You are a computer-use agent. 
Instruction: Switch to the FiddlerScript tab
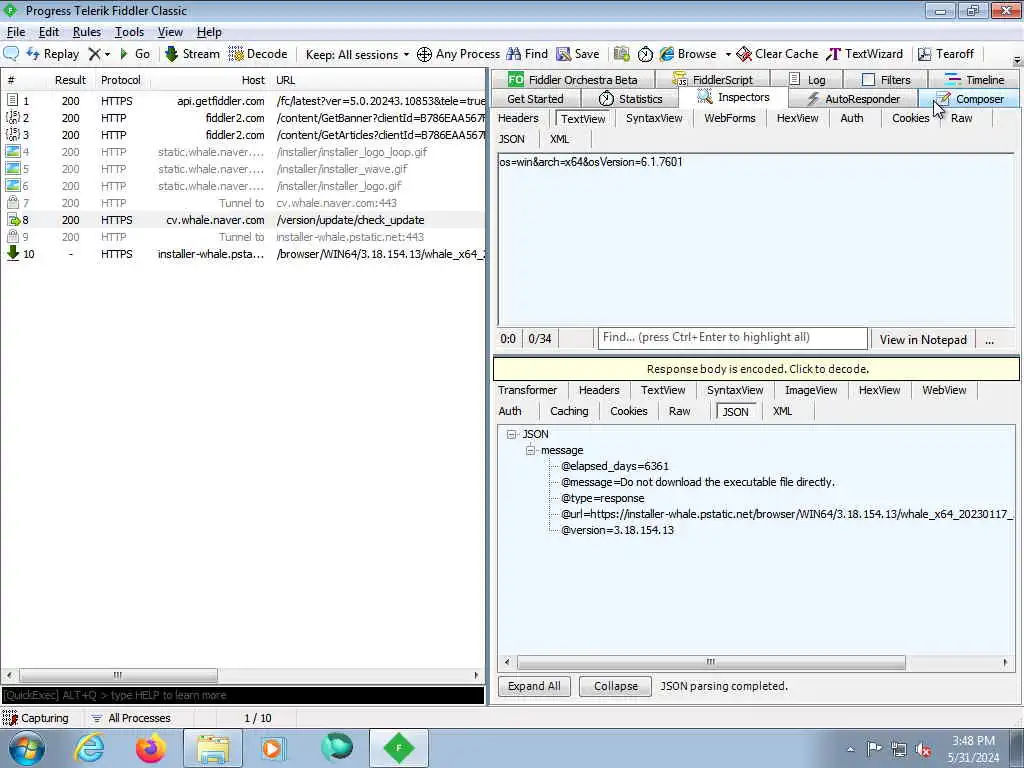tap(712, 80)
